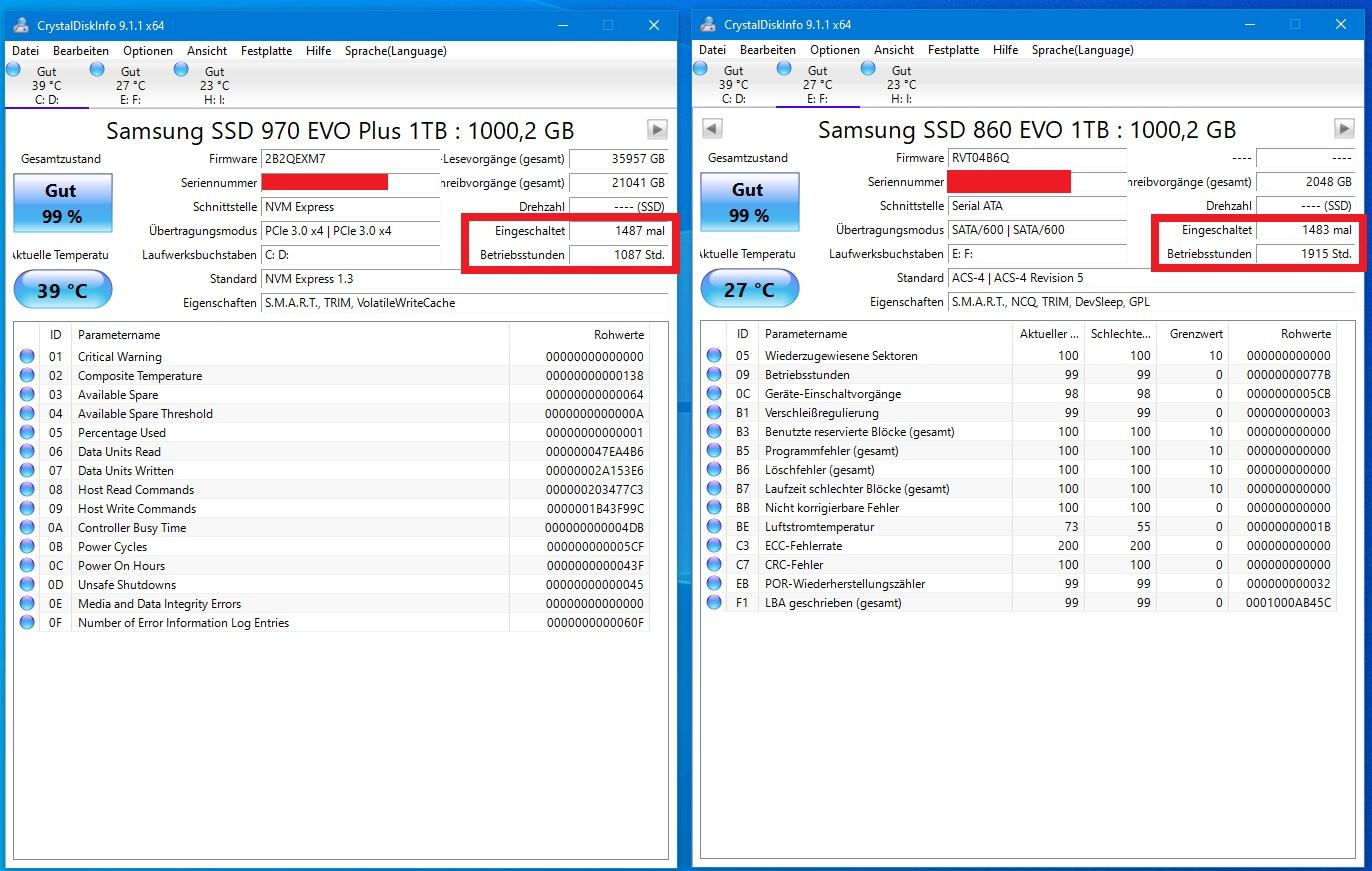
Task: Go to next disk in right window
Action: [x=1344, y=128]
